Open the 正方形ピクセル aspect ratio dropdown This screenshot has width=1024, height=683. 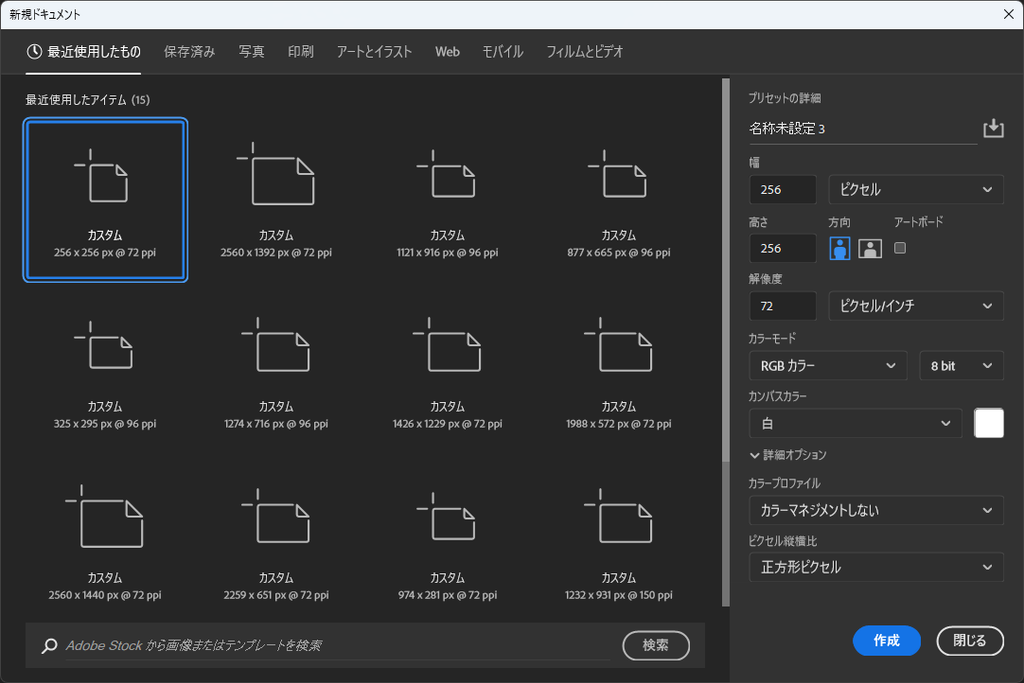876,567
